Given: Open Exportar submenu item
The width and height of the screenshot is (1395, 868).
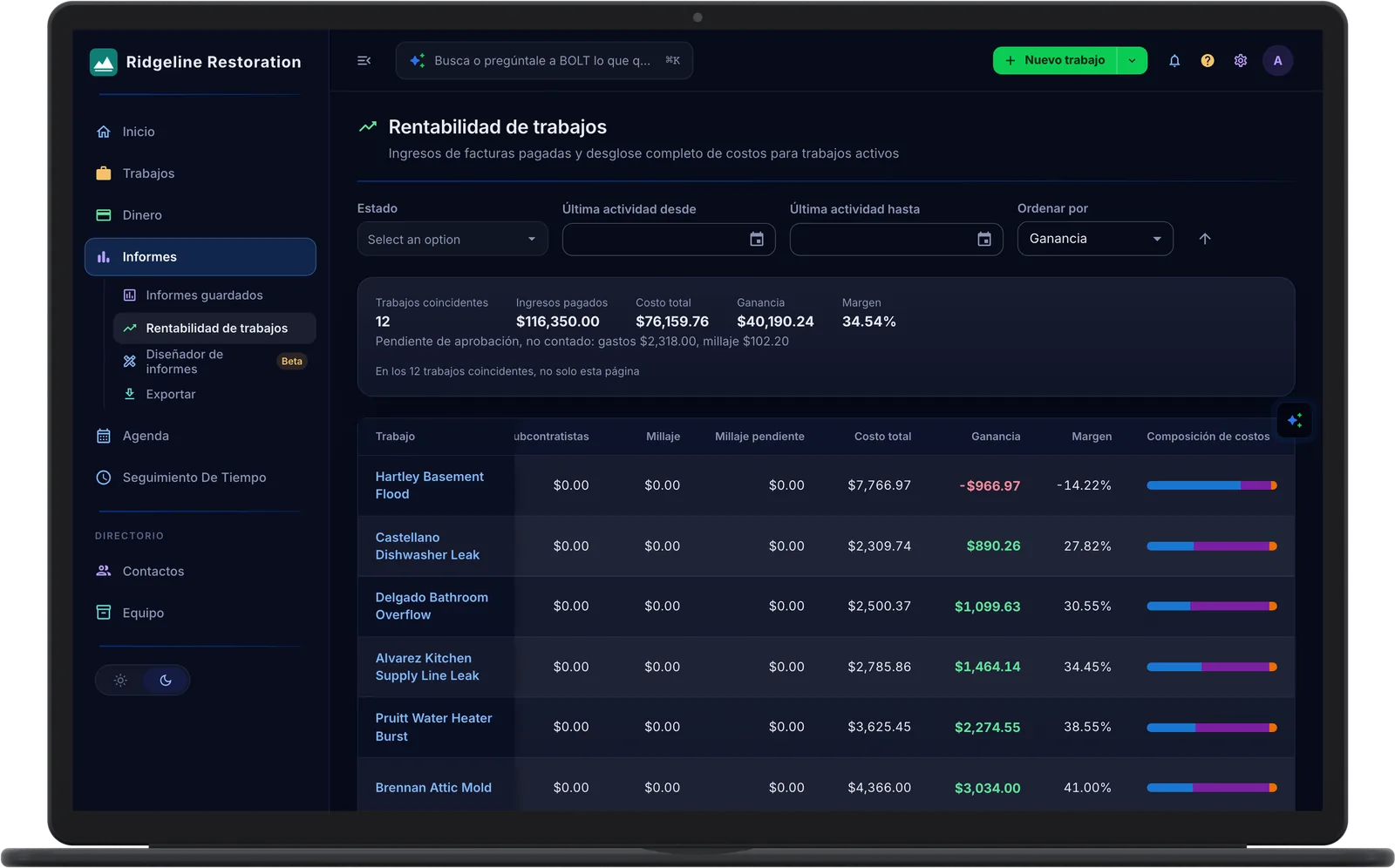Looking at the screenshot, I should pos(214,395).
